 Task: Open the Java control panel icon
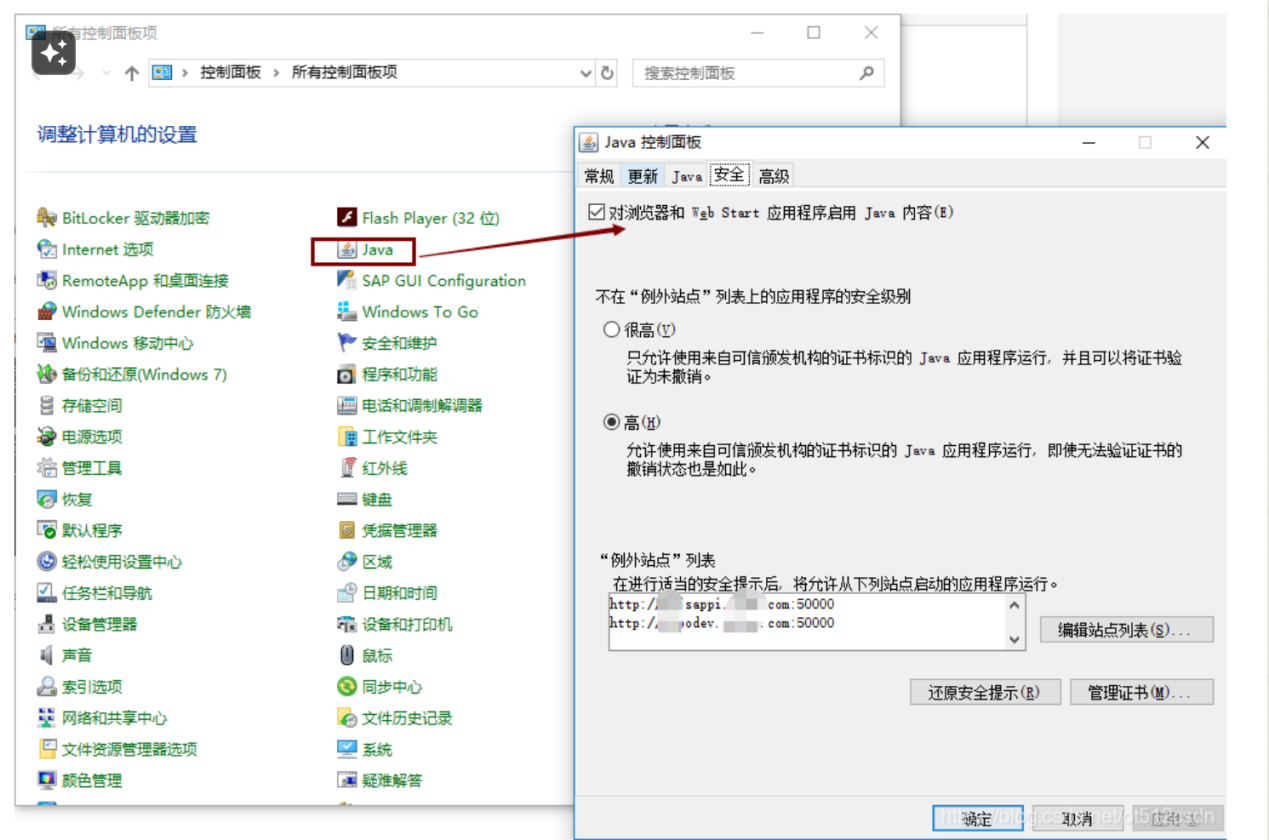[x=347, y=249]
